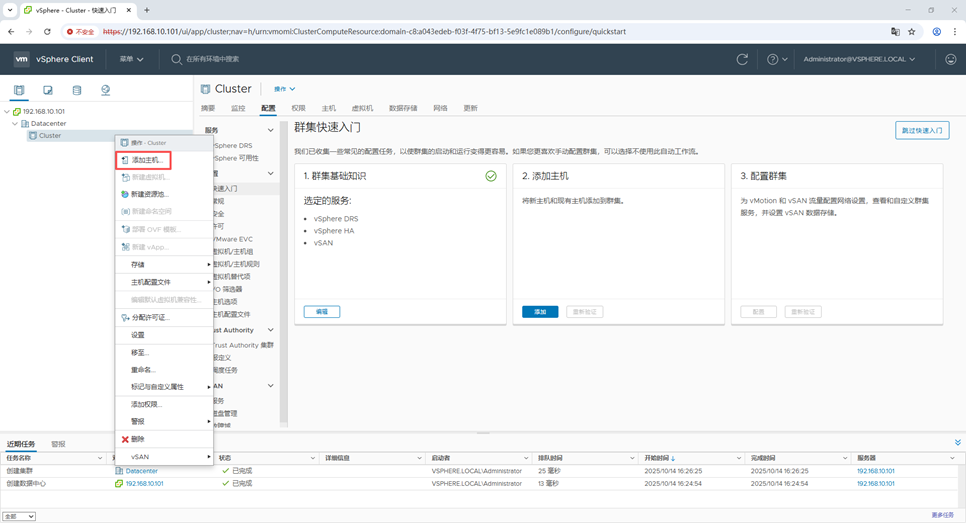966x523 pixels.
Task: Click the 跳过快速入门 button
Action: [x=921, y=130]
